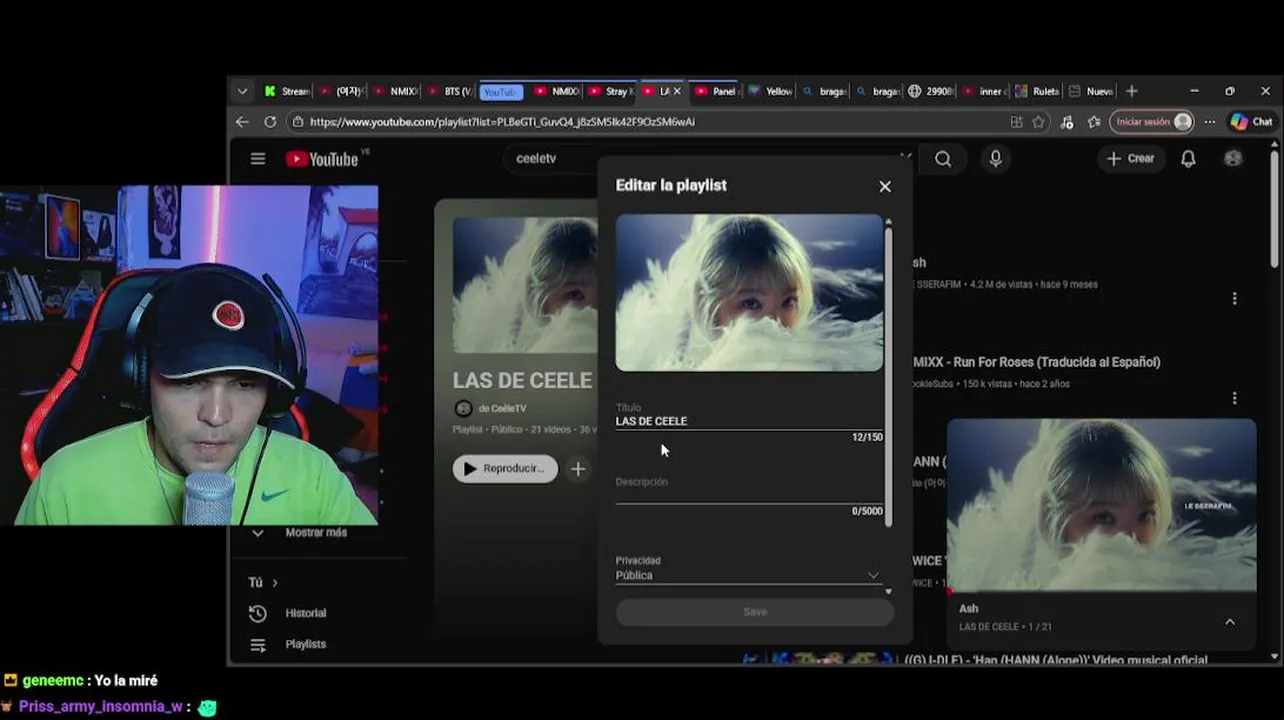This screenshot has width=1284, height=720.
Task: Click the plus save playlist button
Action: pos(578,468)
